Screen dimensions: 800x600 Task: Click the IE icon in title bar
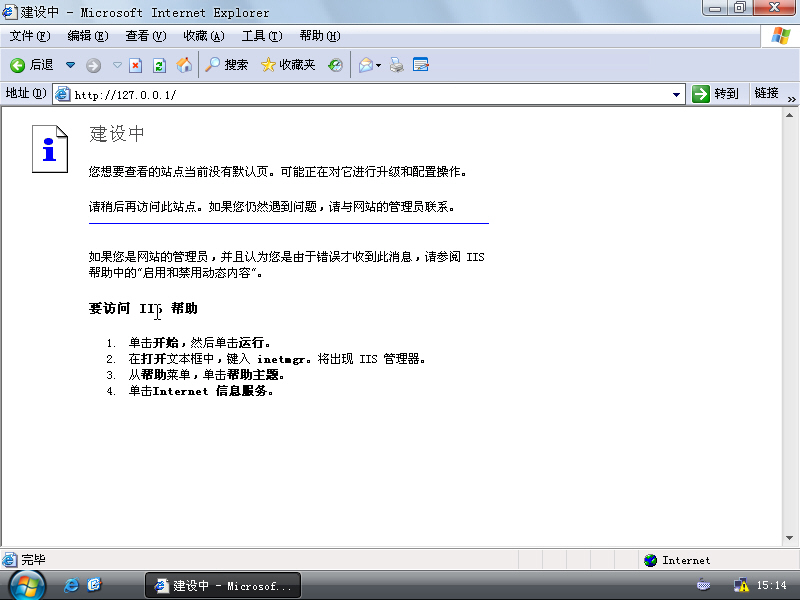10,11
